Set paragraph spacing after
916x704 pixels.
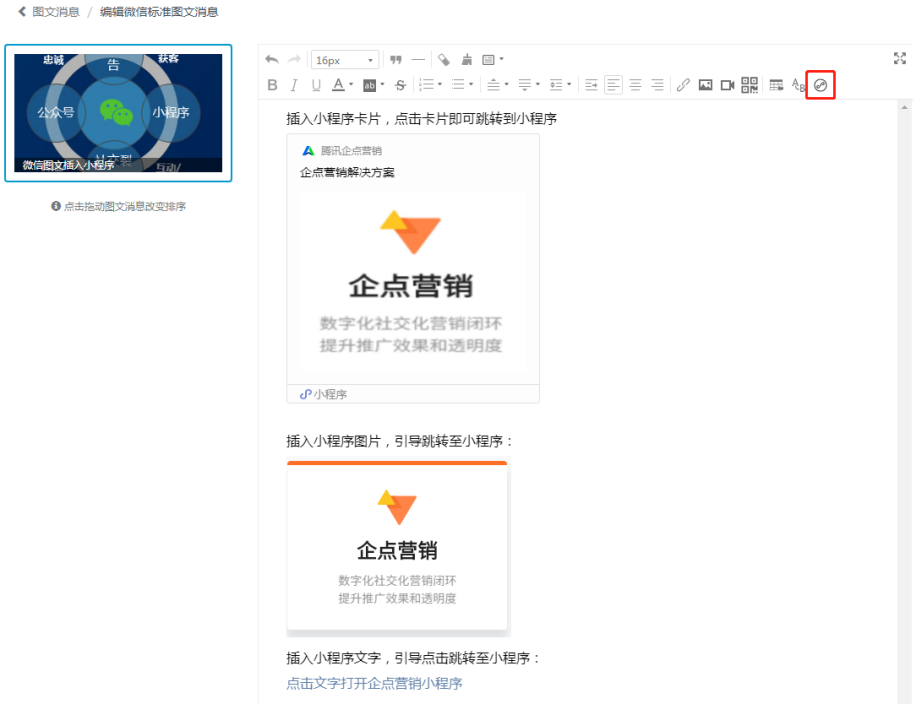click(x=525, y=85)
